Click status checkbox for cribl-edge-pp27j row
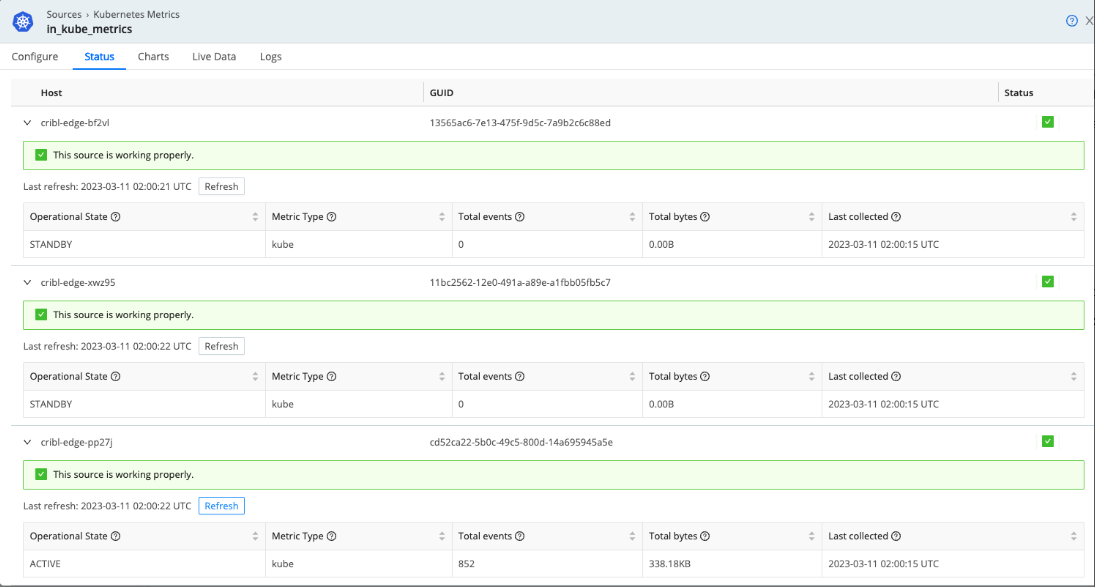Screen dimensions: 1095x587 tap(1047, 441)
